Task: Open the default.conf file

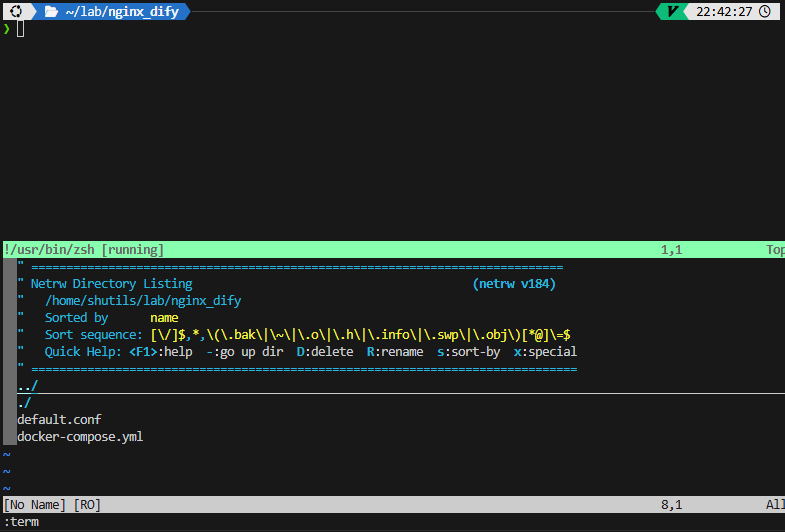Action: point(59,420)
